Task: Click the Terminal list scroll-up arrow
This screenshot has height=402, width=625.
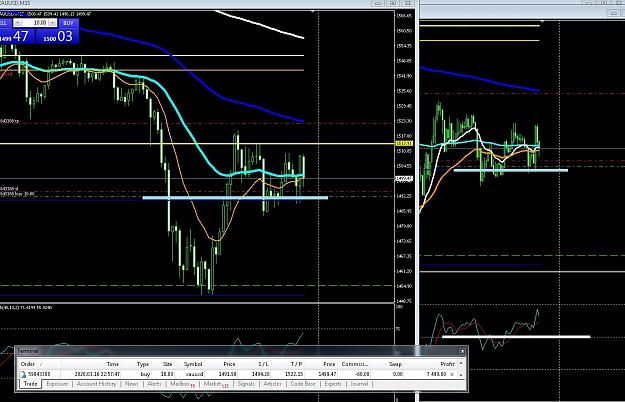Action: pos(461,363)
